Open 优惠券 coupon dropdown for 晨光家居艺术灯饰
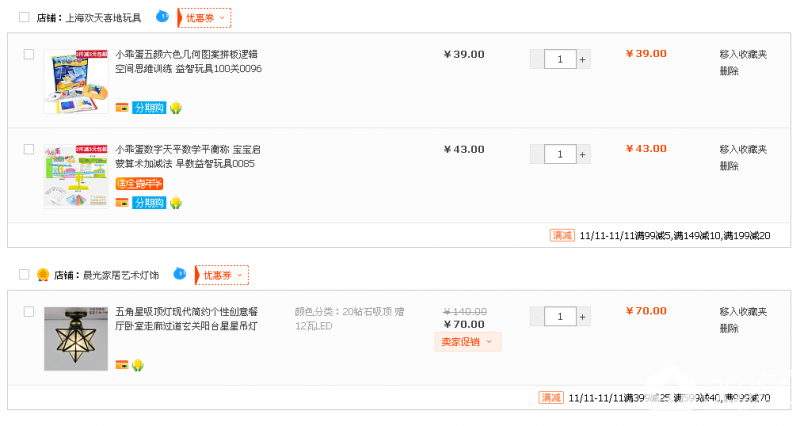The image size is (800, 426). point(224,274)
